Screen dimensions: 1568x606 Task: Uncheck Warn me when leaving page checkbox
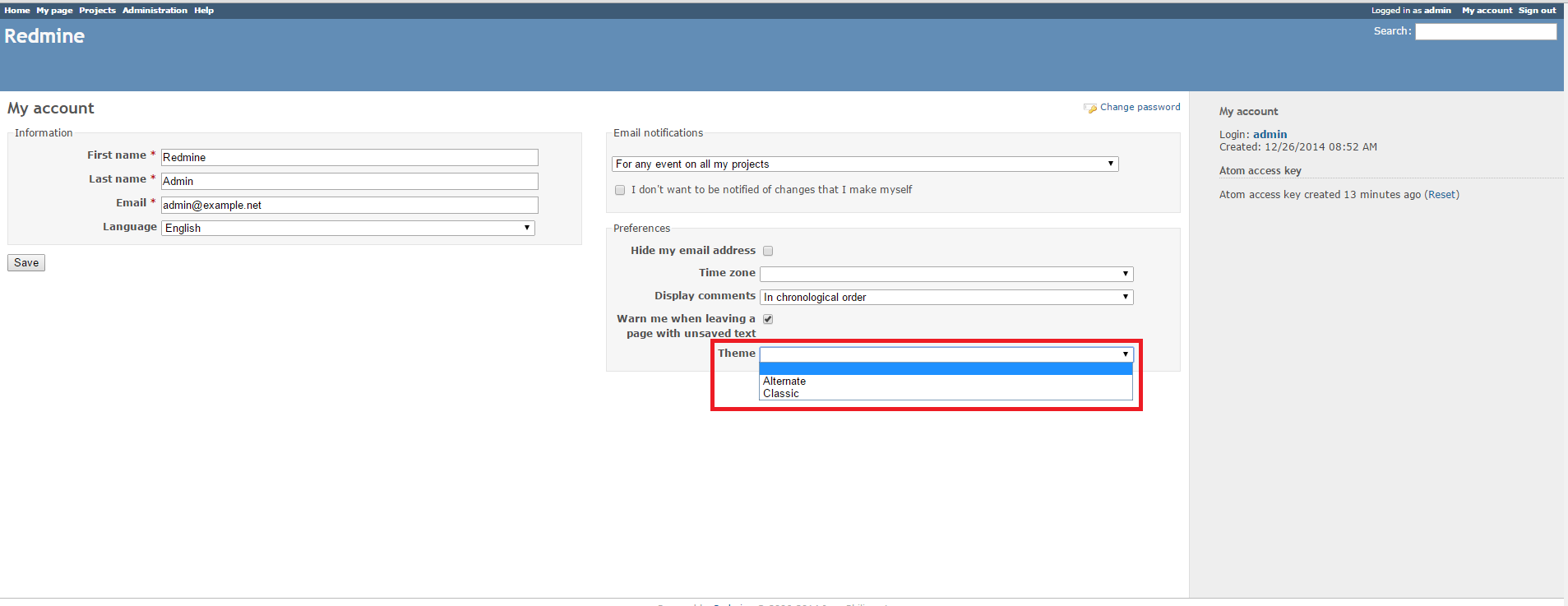point(768,319)
